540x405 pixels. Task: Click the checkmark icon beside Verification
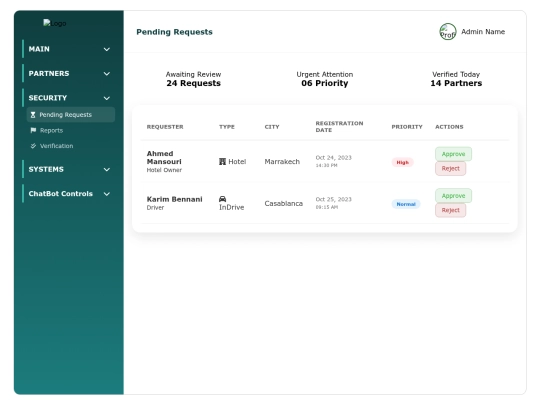[x=33, y=146]
